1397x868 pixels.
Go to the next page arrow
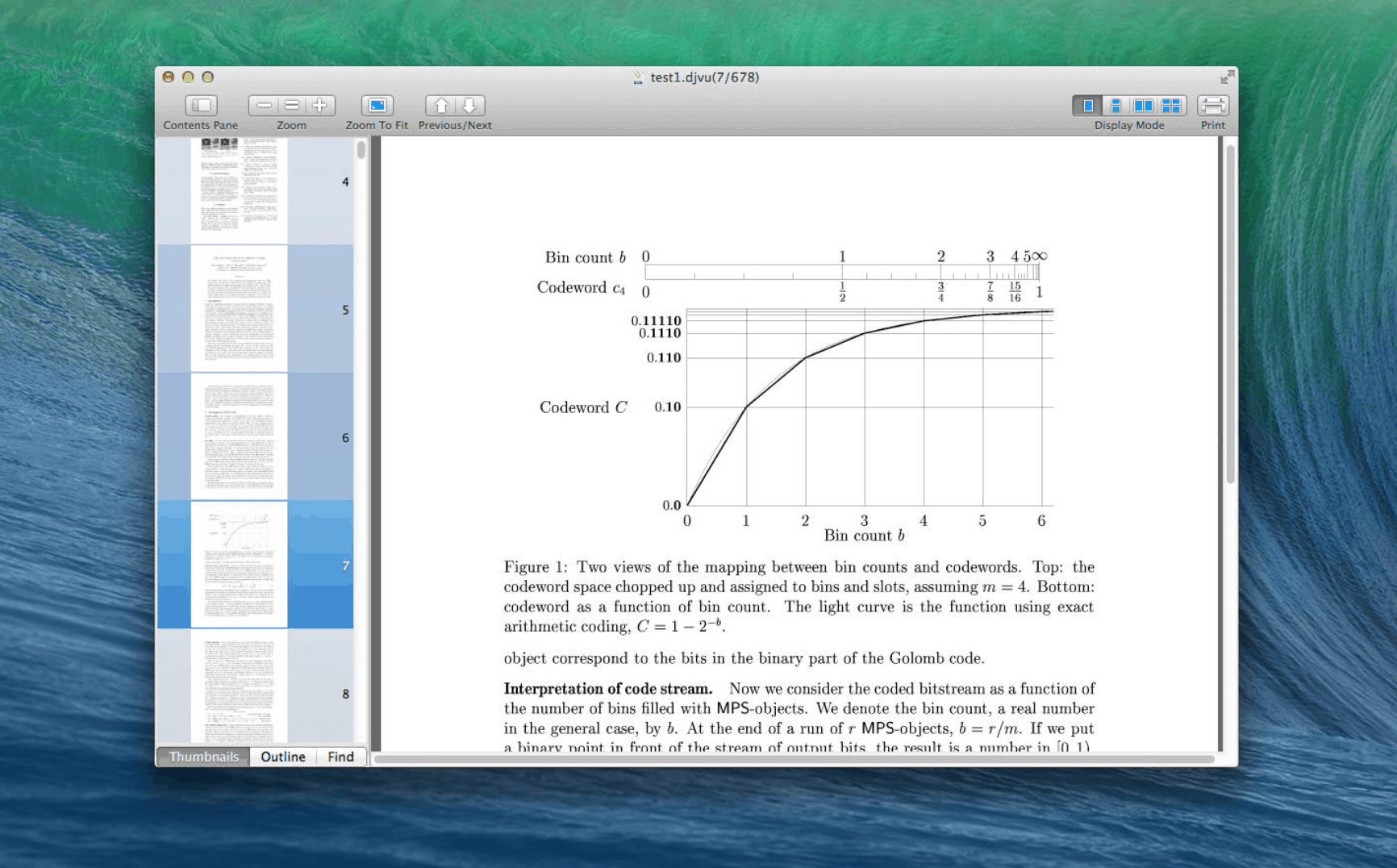pos(469,106)
